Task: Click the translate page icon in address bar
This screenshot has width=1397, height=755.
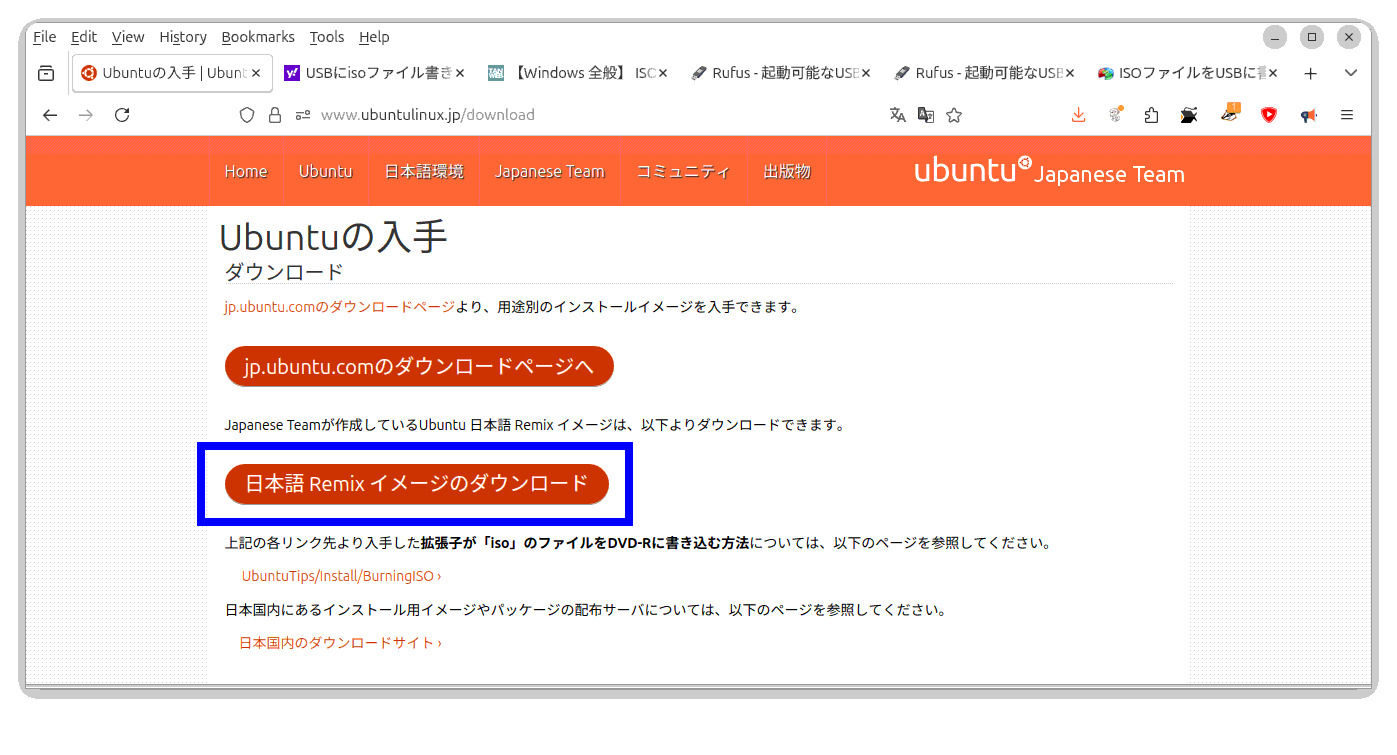Action: [x=897, y=115]
